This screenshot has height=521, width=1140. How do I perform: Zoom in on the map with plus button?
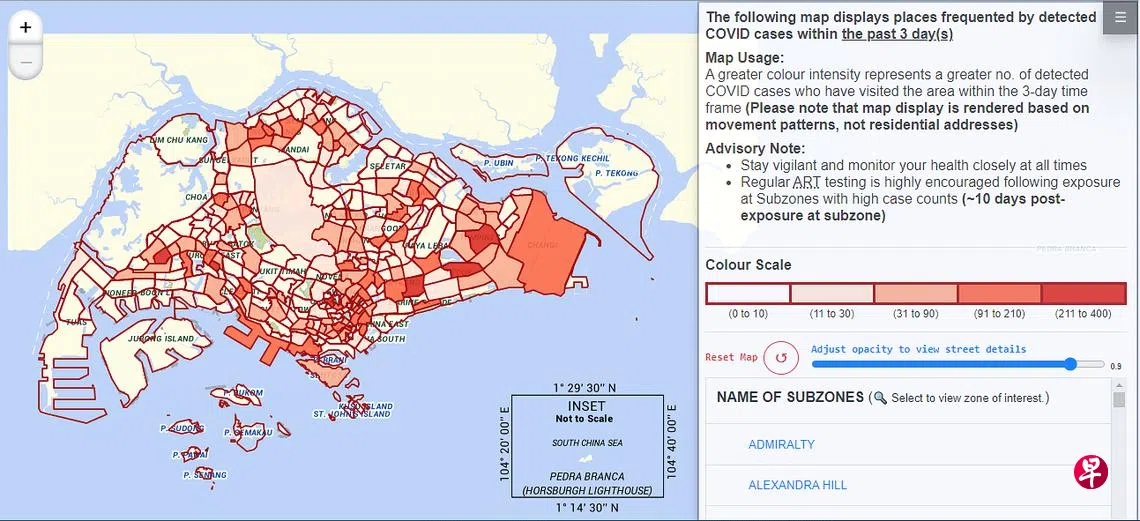[x=25, y=27]
